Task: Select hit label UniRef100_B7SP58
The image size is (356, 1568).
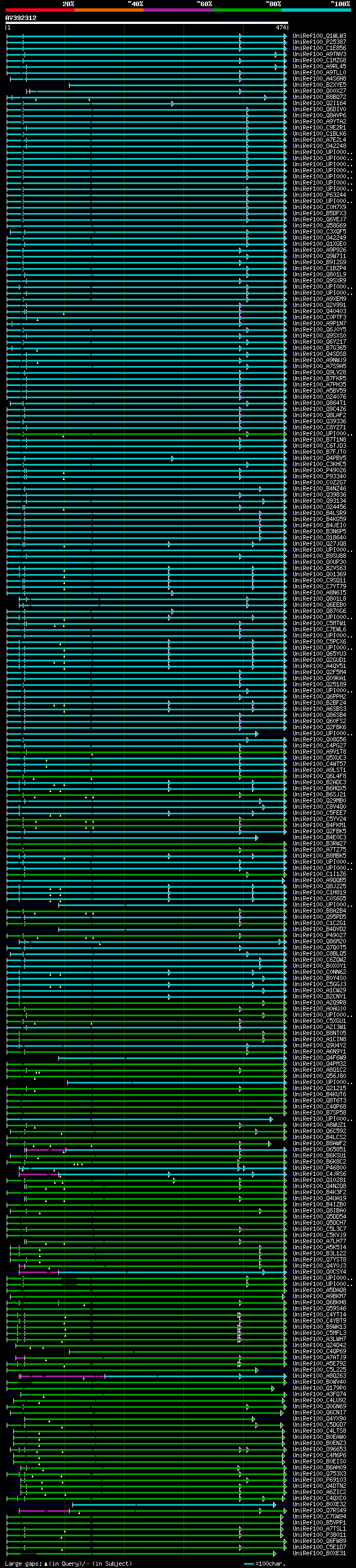Action: coord(319,1112)
